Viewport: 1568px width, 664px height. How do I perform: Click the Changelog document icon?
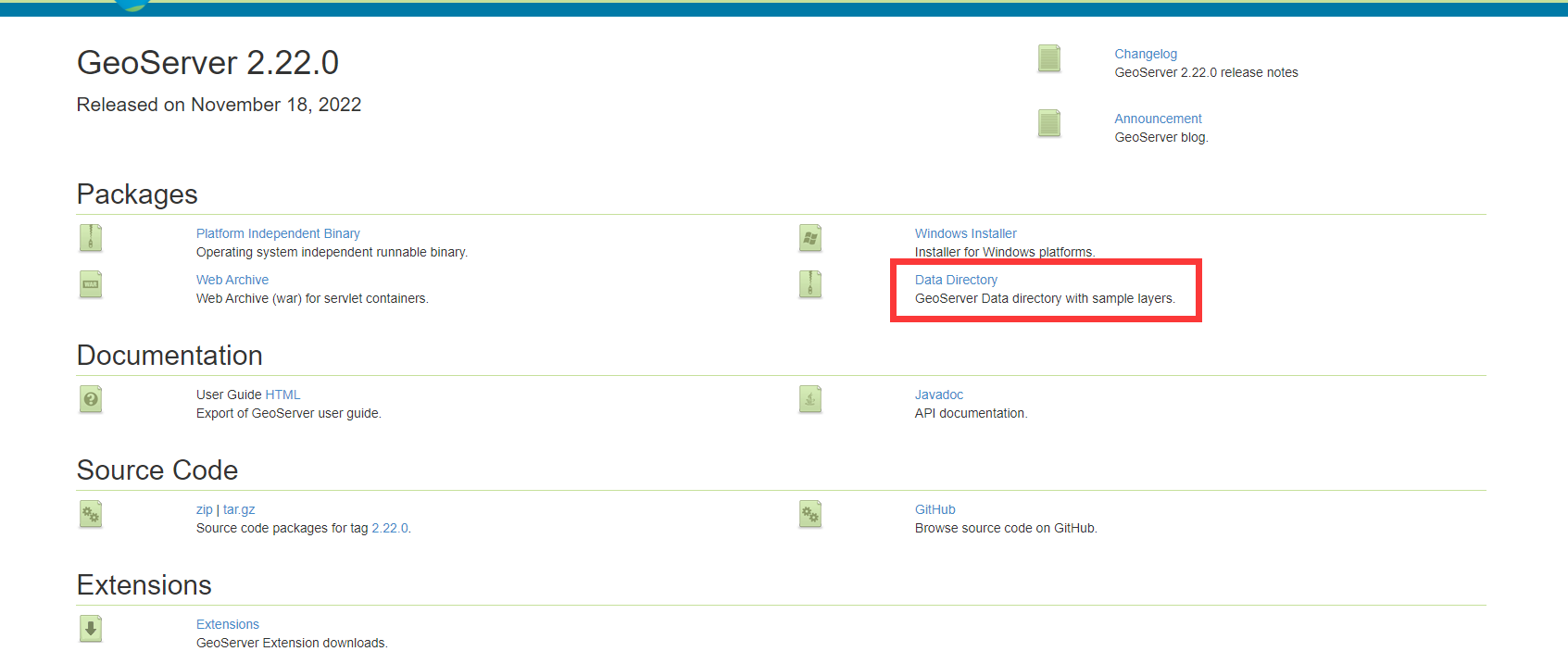(1048, 58)
